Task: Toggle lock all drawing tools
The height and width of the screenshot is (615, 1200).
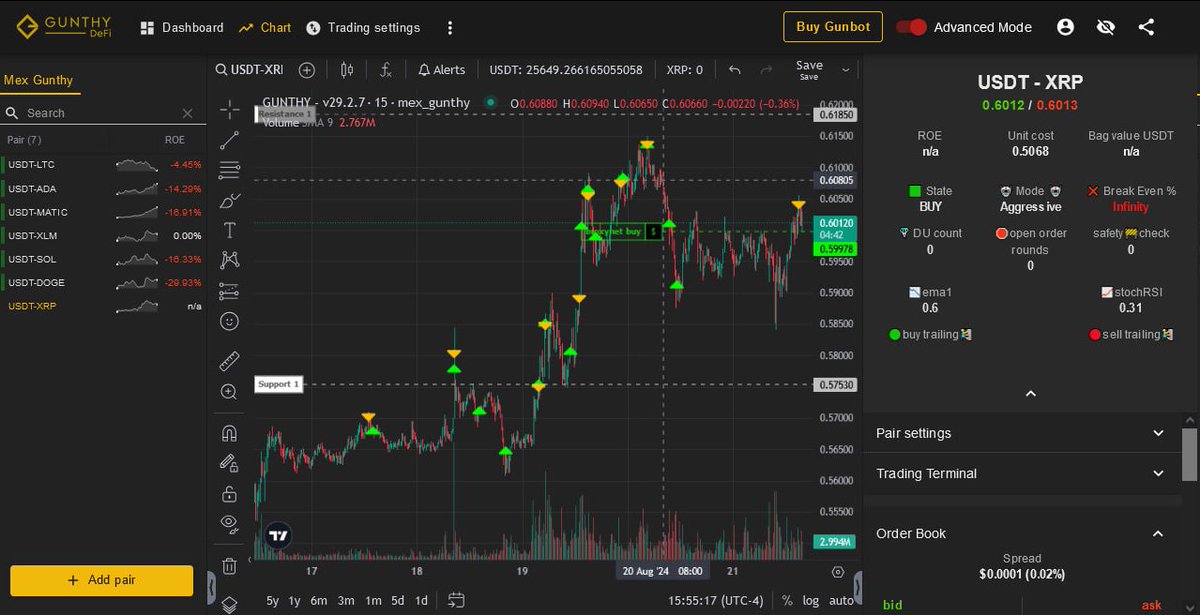Action: [229, 493]
